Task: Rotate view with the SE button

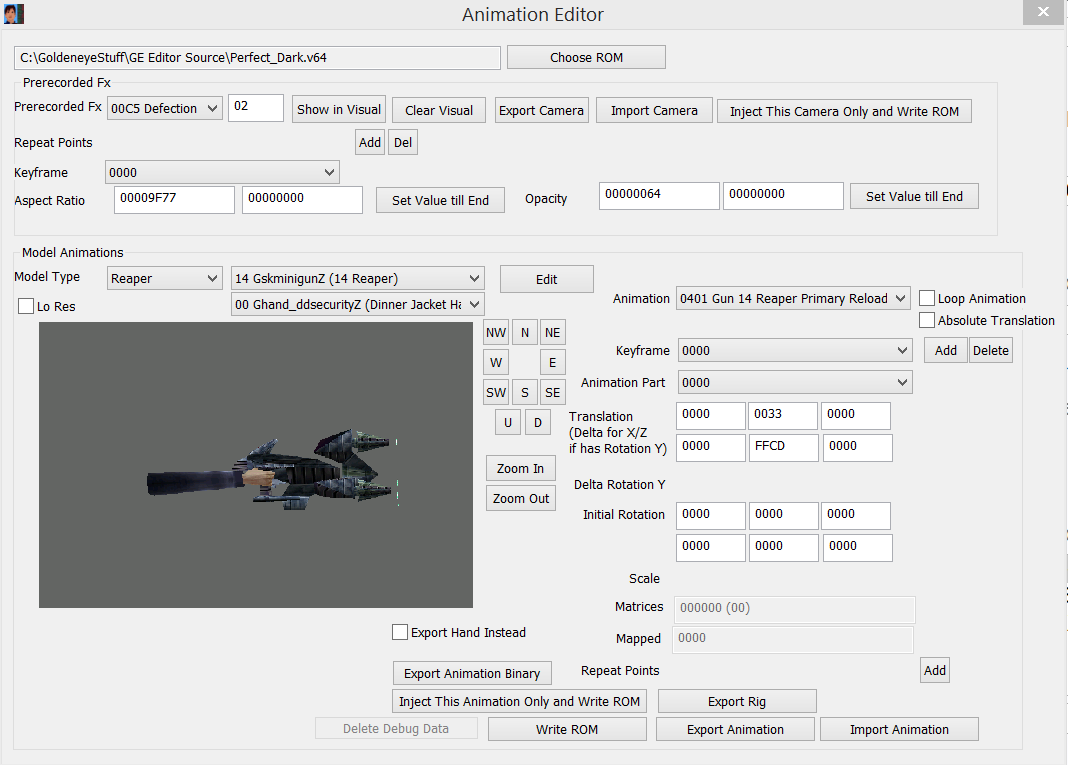Action: pos(552,392)
